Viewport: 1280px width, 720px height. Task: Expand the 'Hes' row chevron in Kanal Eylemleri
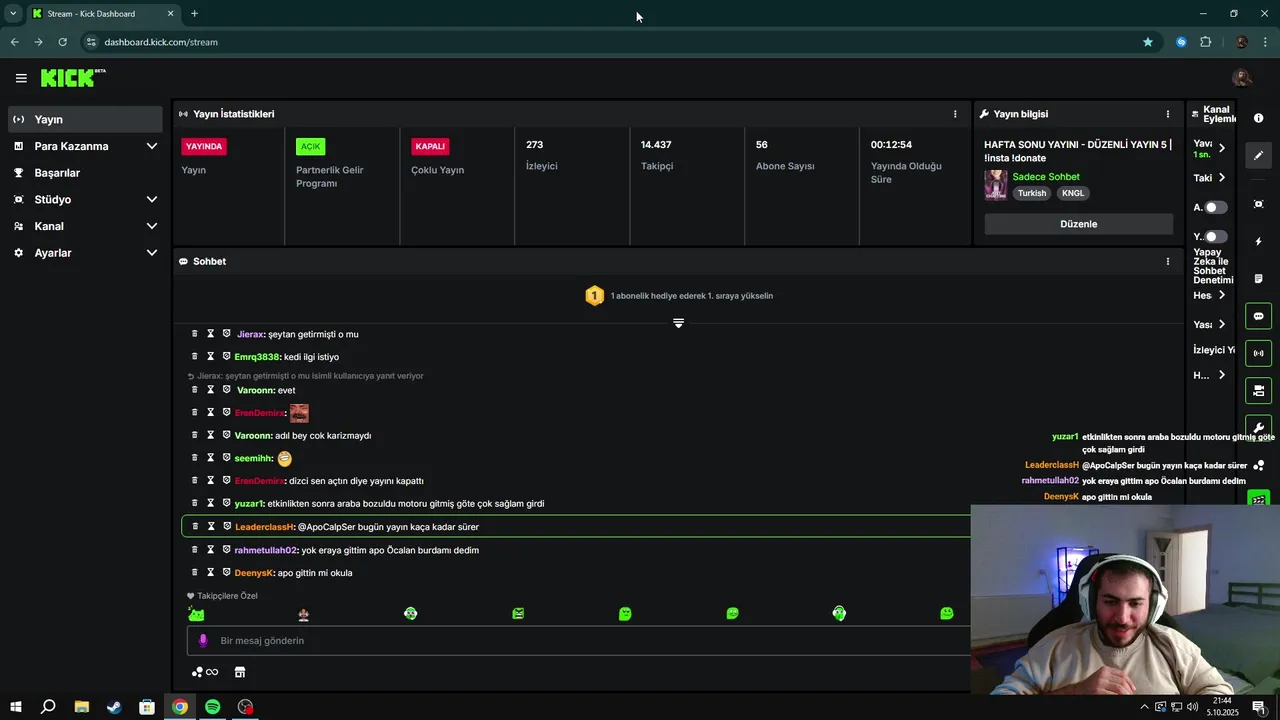tap(1221, 295)
